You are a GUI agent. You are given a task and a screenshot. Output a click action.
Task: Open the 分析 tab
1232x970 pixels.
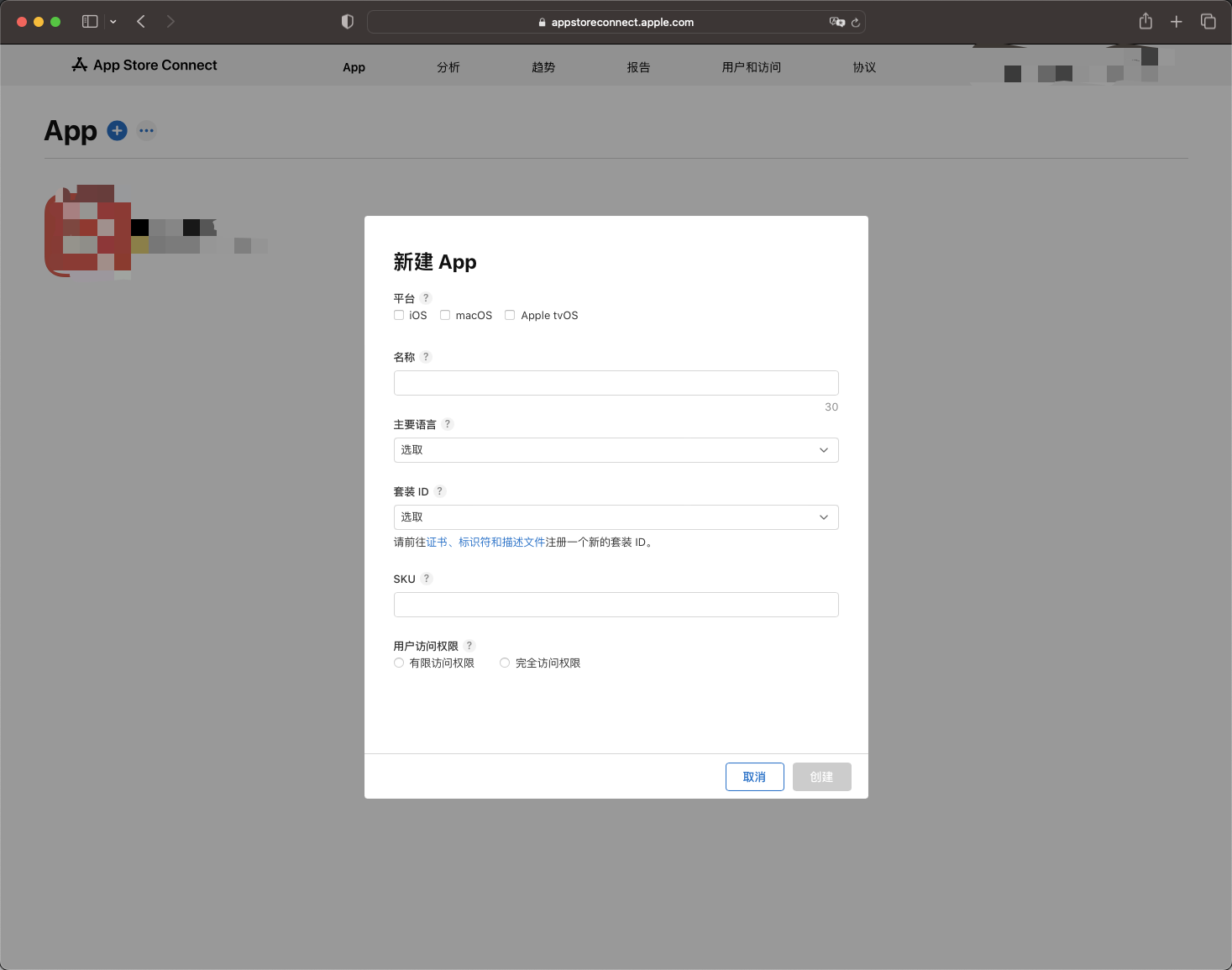[448, 67]
